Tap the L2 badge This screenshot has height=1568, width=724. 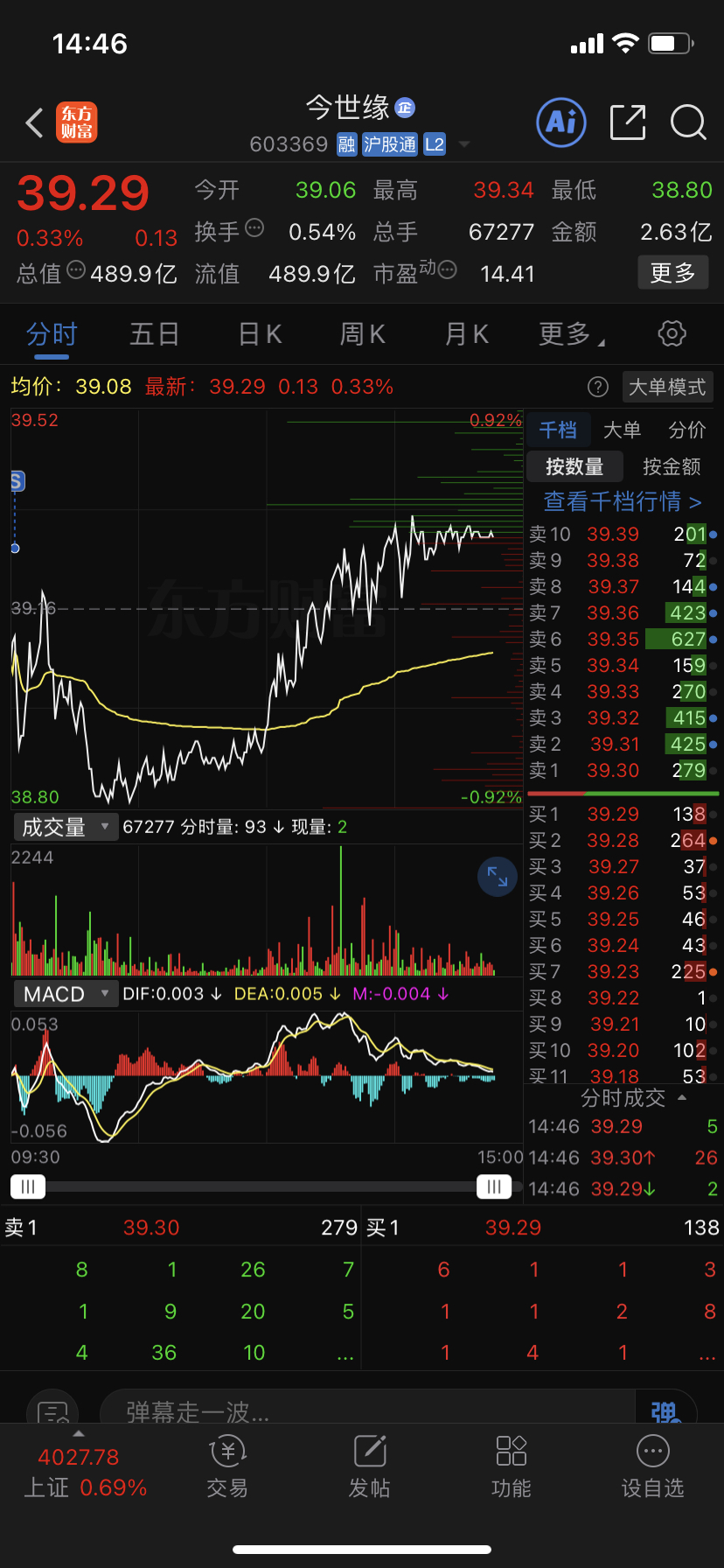tap(435, 144)
